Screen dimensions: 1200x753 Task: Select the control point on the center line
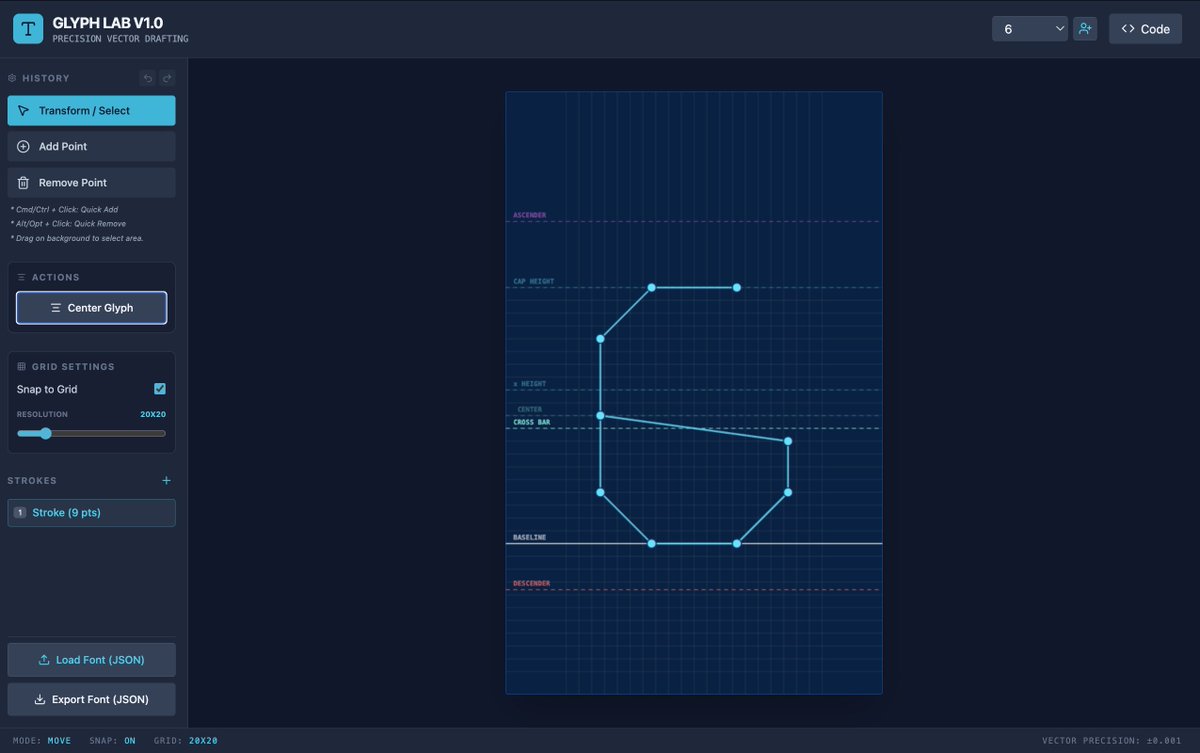[600, 415]
